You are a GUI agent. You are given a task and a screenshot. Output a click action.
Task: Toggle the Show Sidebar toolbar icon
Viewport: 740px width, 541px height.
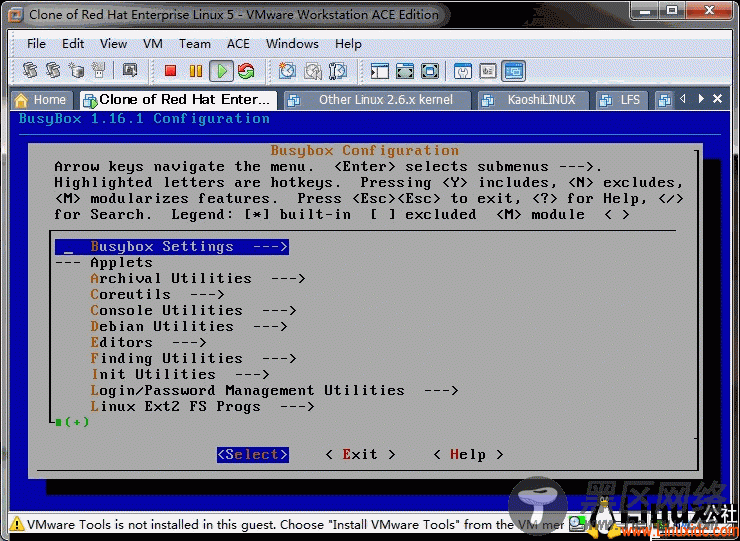(x=379, y=71)
